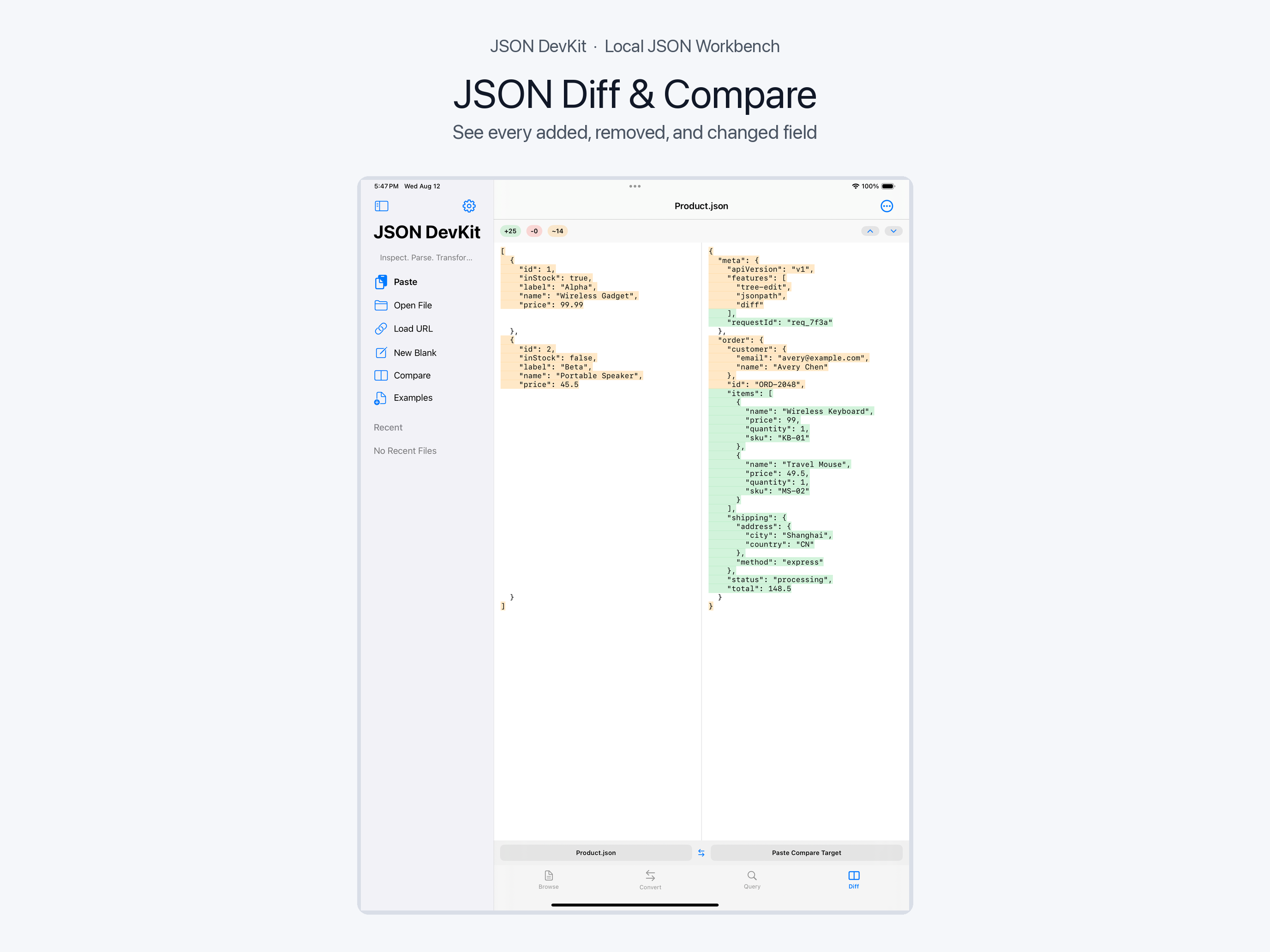Click the "inStock": false line
This screenshot has height=952, width=1270.
pyautogui.click(x=557, y=358)
